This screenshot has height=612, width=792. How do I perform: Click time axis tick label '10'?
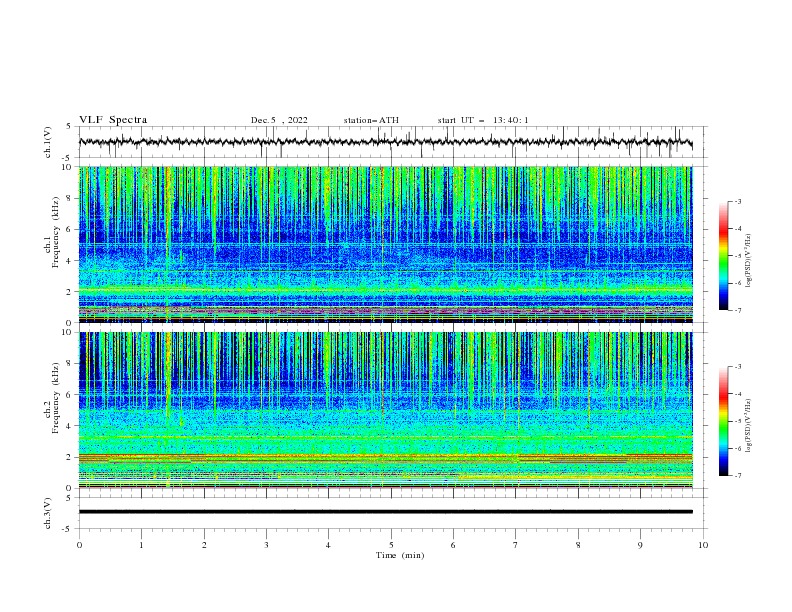(x=703, y=545)
